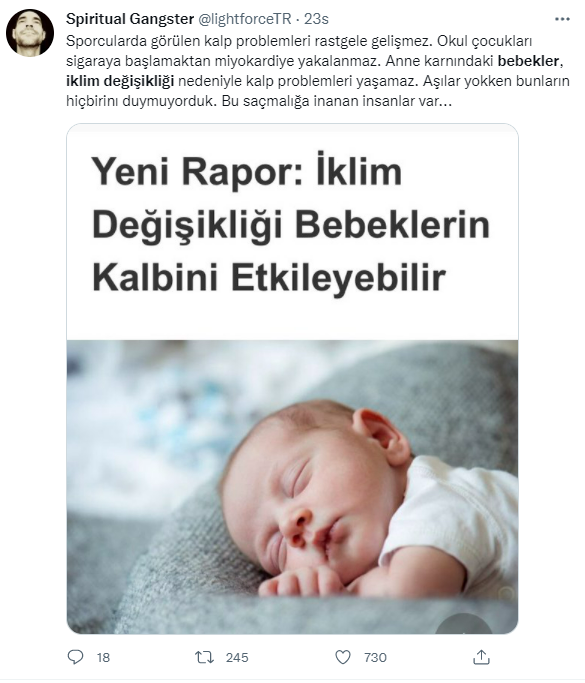Image resolution: width=585 pixels, height=683 pixels.
Task: Open the three-dot more options menu
Action: [x=562, y=19]
